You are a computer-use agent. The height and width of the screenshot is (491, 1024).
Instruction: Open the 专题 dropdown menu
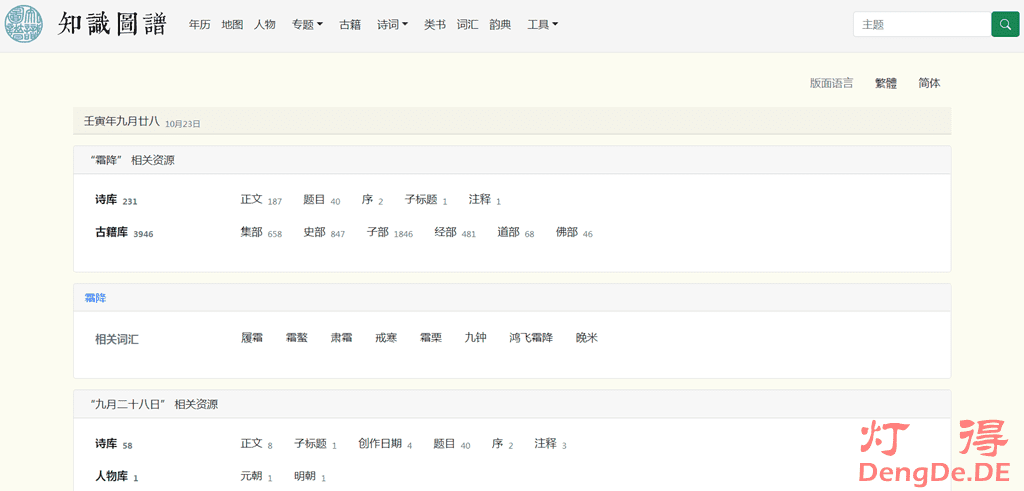point(307,24)
